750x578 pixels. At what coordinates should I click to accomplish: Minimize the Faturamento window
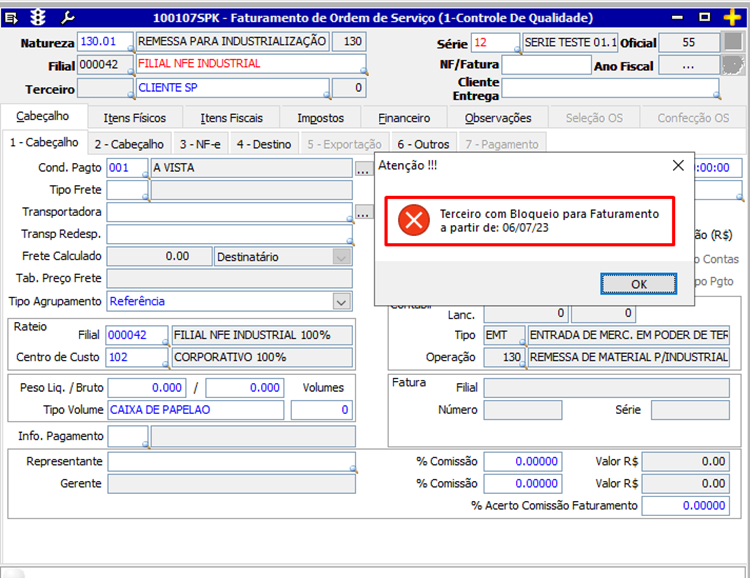click(x=677, y=18)
